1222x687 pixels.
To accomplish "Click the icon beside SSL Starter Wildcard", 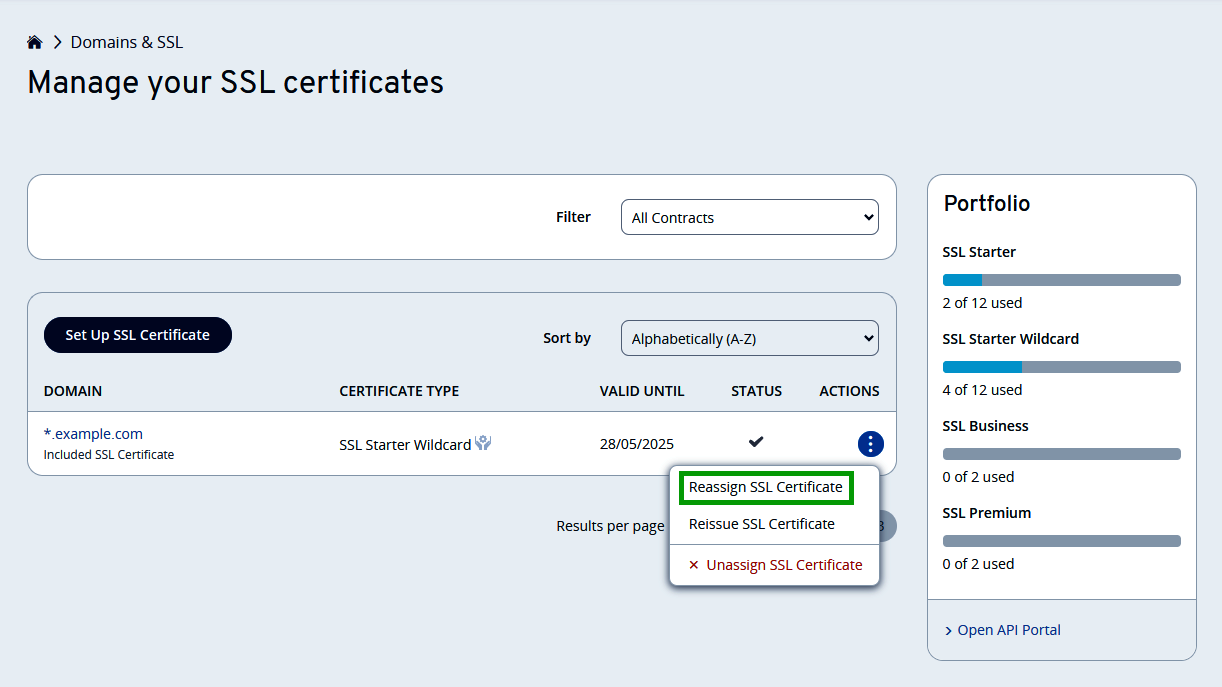I will coord(483,443).
